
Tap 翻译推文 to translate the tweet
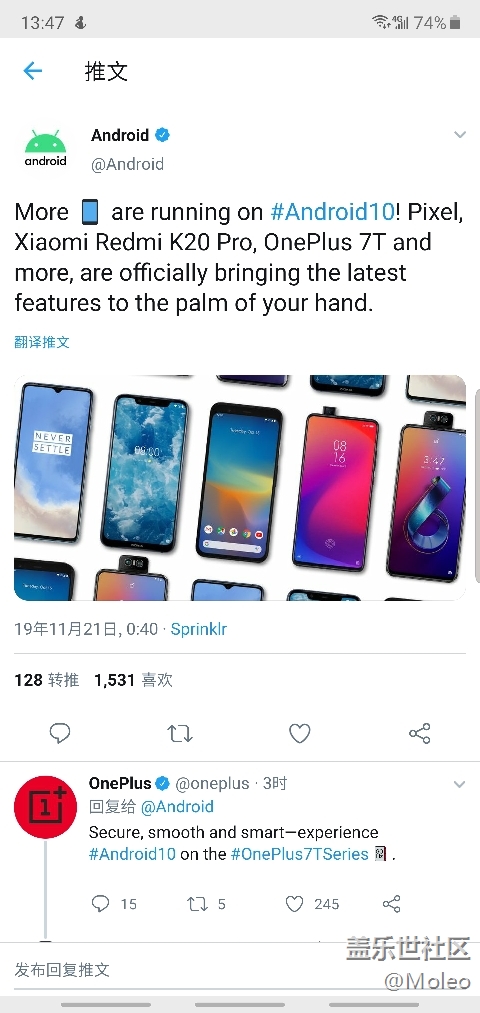click(42, 342)
